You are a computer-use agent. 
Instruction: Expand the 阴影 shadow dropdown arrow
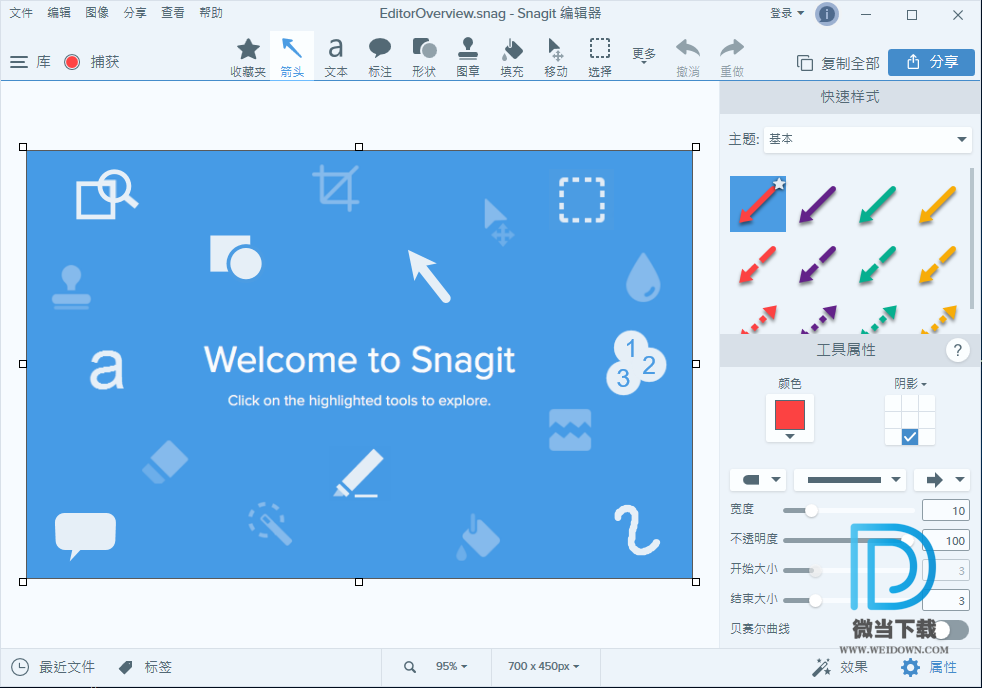coord(924,384)
